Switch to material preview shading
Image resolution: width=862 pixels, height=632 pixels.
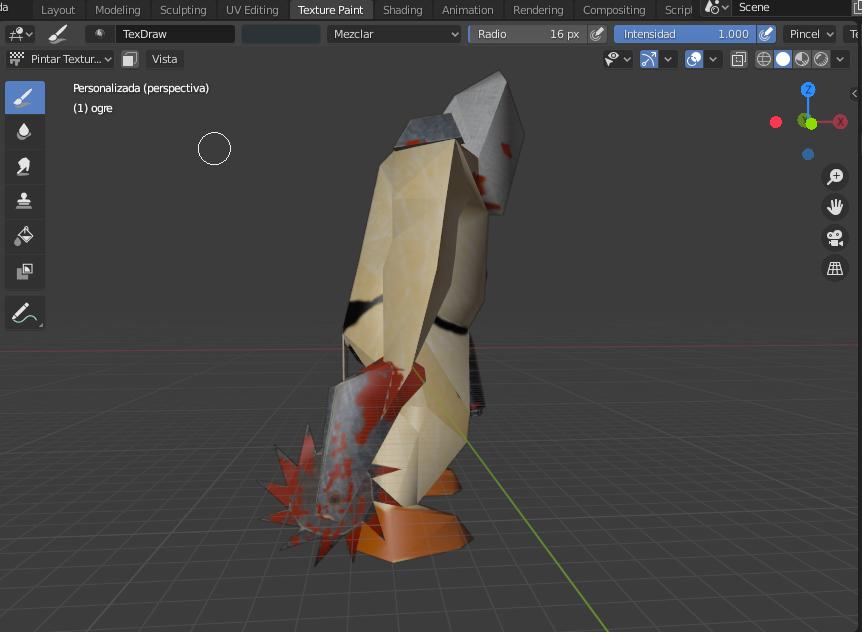click(802, 59)
